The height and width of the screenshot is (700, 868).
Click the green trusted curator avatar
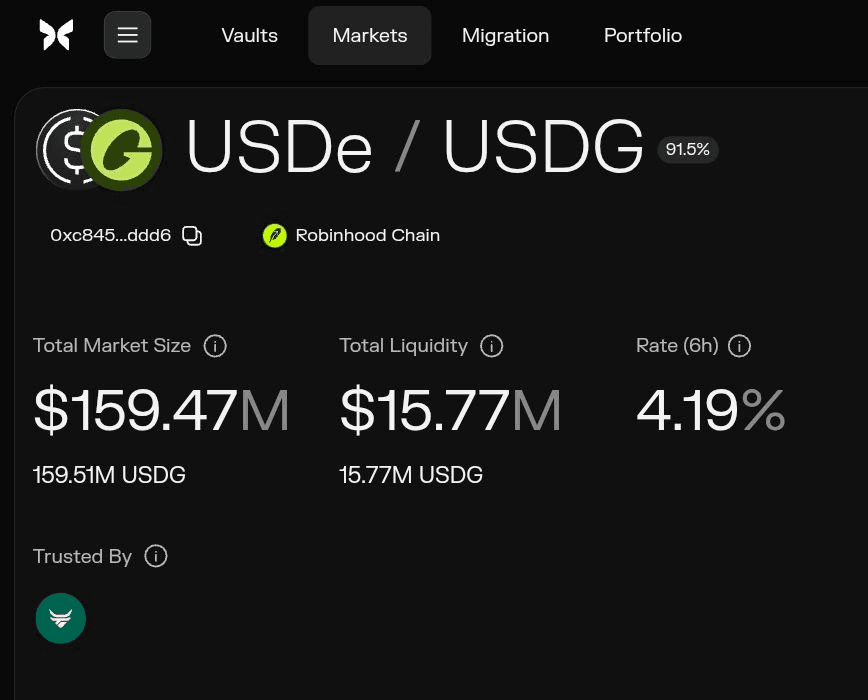pyautogui.click(x=61, y=618)
